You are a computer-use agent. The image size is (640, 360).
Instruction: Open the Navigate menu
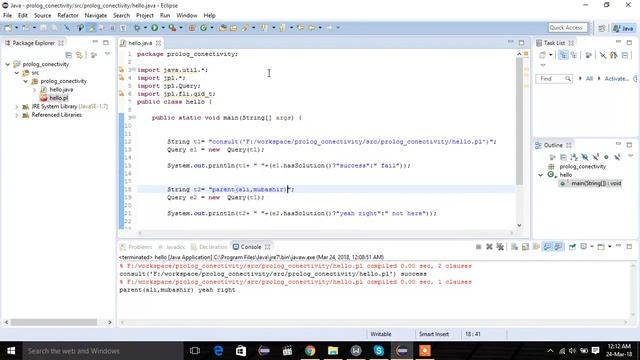click(96, 16)
